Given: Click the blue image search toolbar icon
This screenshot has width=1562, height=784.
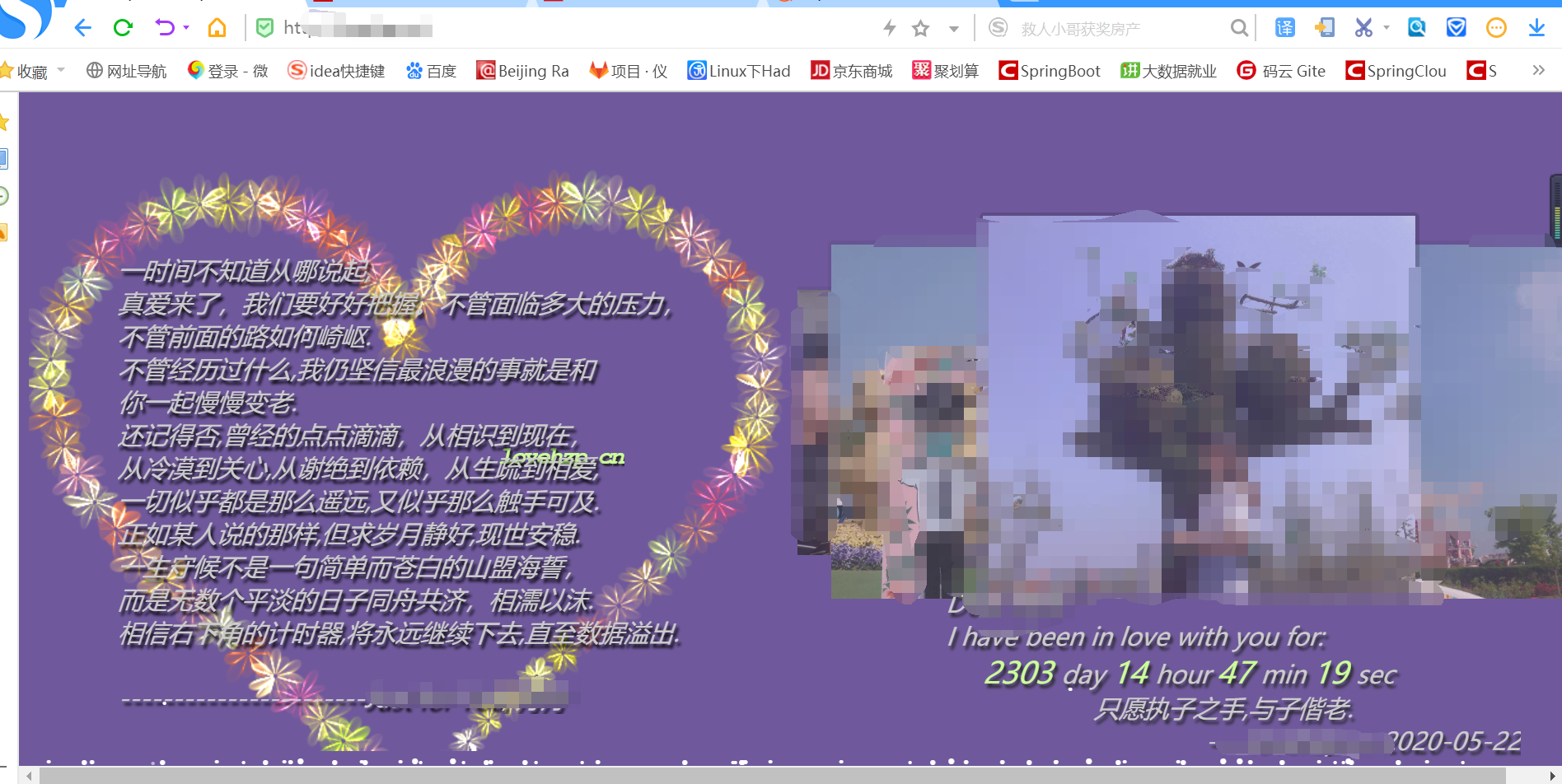Looking at the screenshot, I should [1417, 28].
